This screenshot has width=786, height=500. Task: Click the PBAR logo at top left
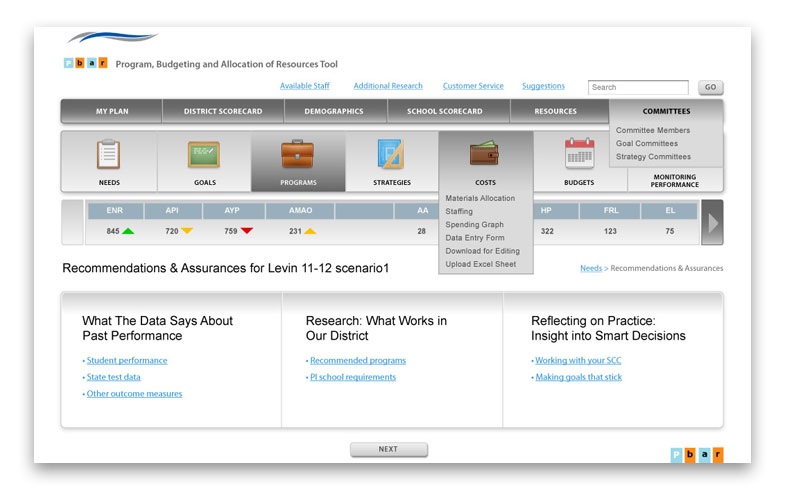(x=85, y=63)
